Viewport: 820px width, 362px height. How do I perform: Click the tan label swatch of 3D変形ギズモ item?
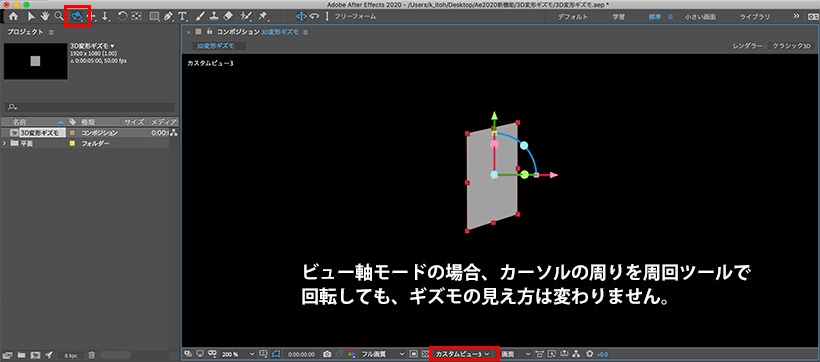click(72, 133)
